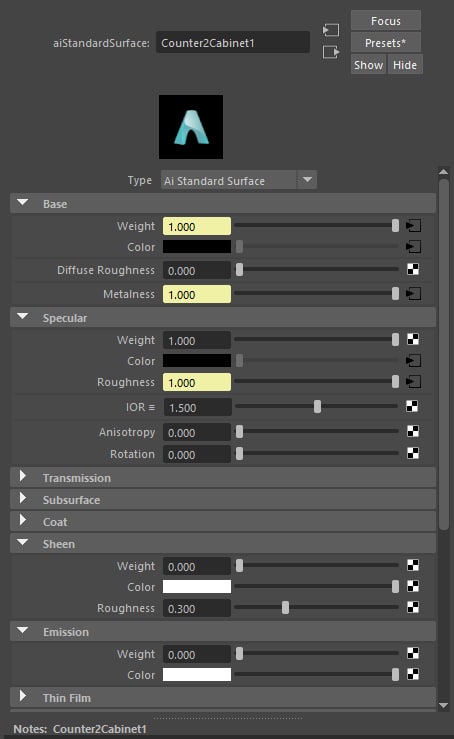Map the Sheen Weight checker button
The width and height of the screenshot is (454, 739).
413,565
